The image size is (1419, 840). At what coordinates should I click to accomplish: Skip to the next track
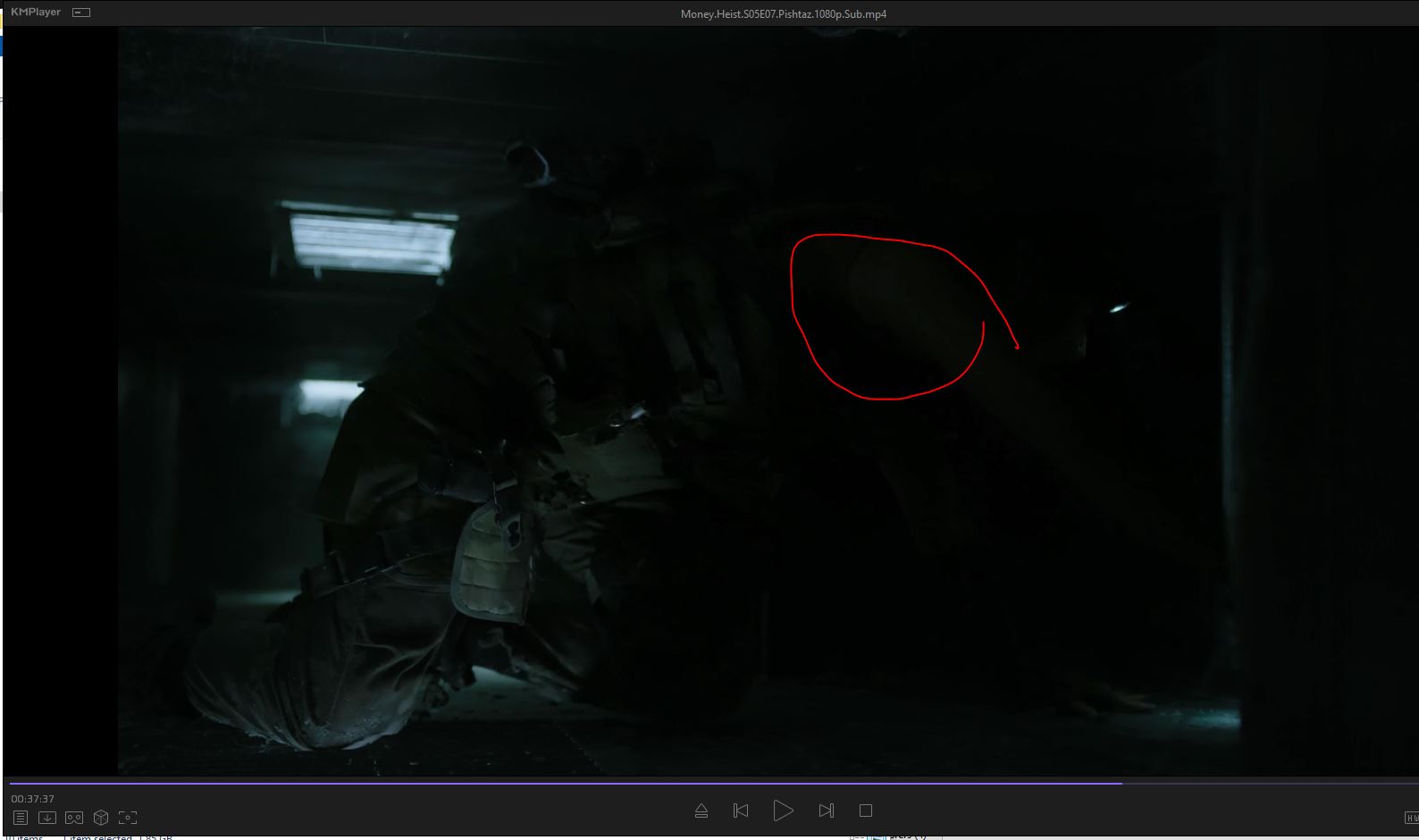pos(826,811)
